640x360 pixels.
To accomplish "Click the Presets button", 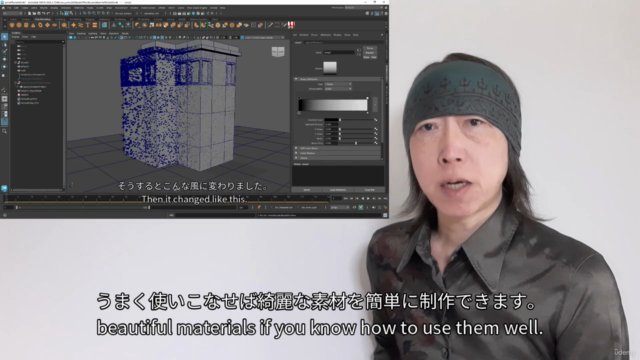I will pos(370,53).
